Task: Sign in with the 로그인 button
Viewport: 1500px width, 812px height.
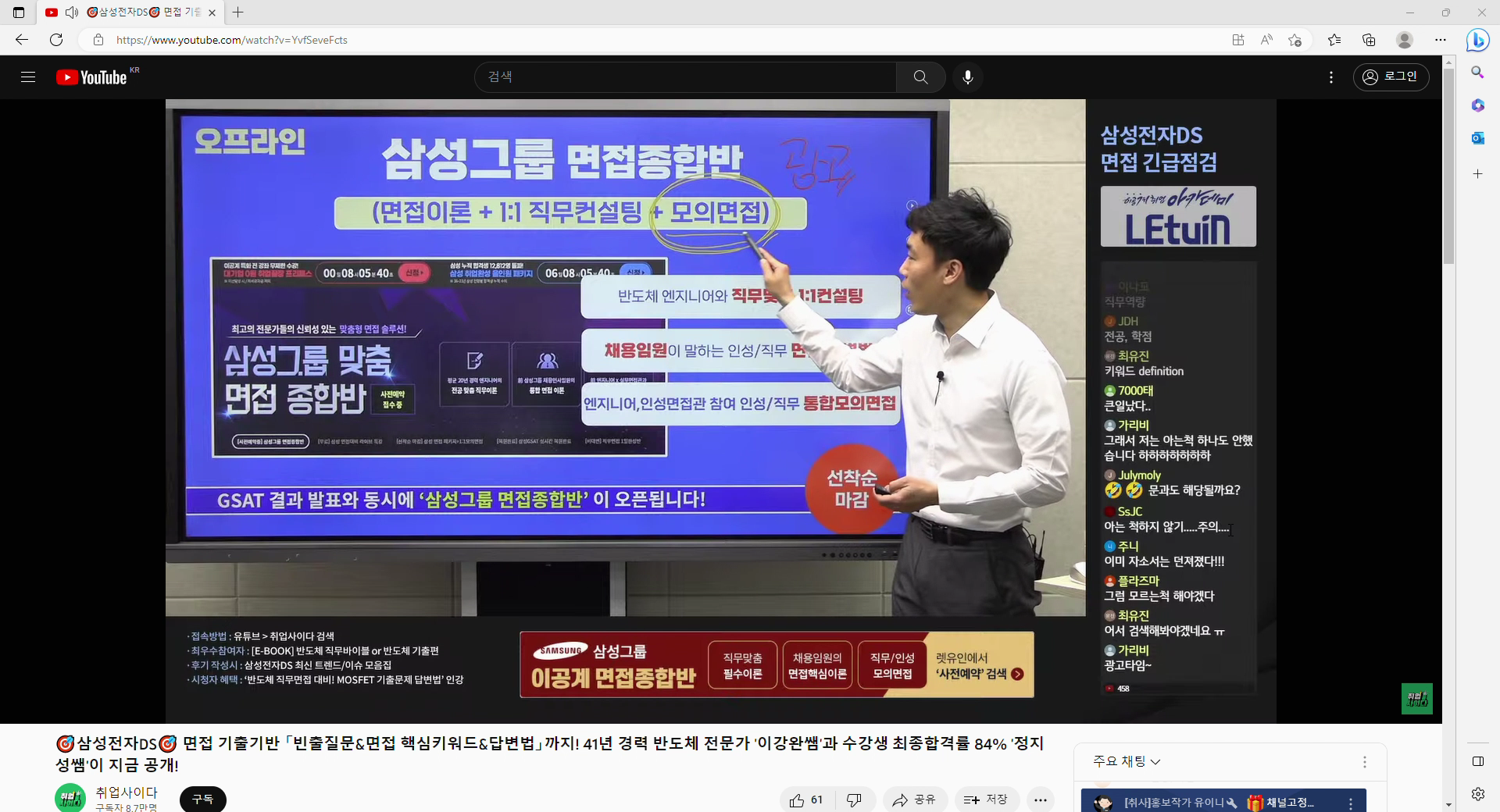Action: 1391,77
